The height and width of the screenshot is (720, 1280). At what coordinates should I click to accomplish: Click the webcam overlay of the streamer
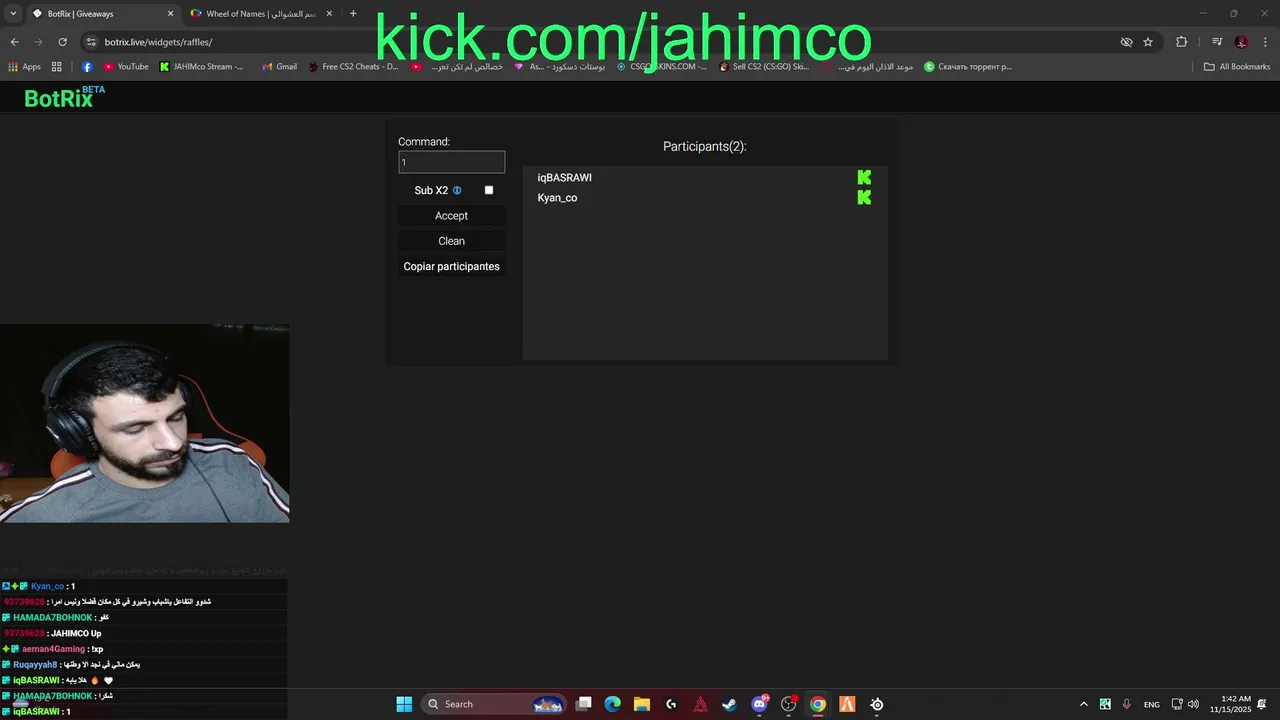click(145, 423)
